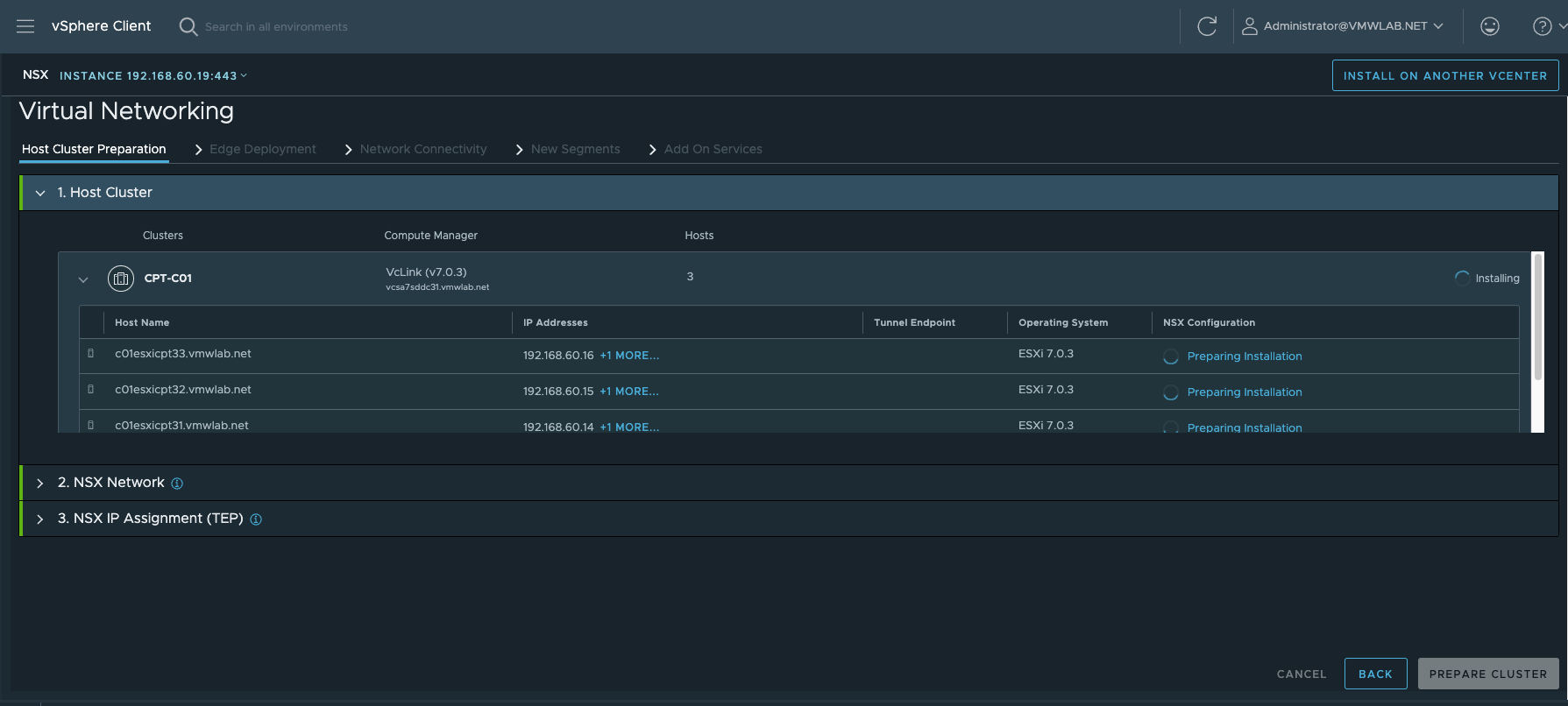1568x706 pixels.
Task: Open the smiley feedback icon
Action: click(1490, 26)
